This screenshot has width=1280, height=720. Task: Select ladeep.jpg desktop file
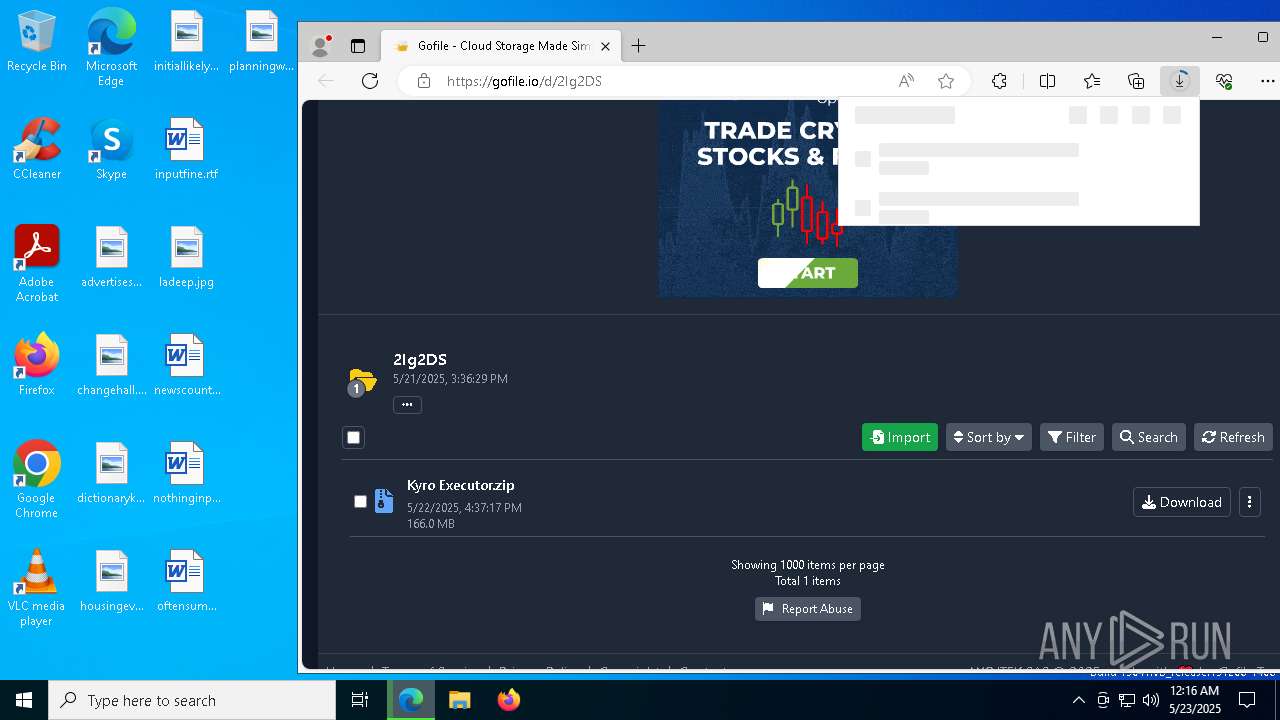tap(186, 257)
